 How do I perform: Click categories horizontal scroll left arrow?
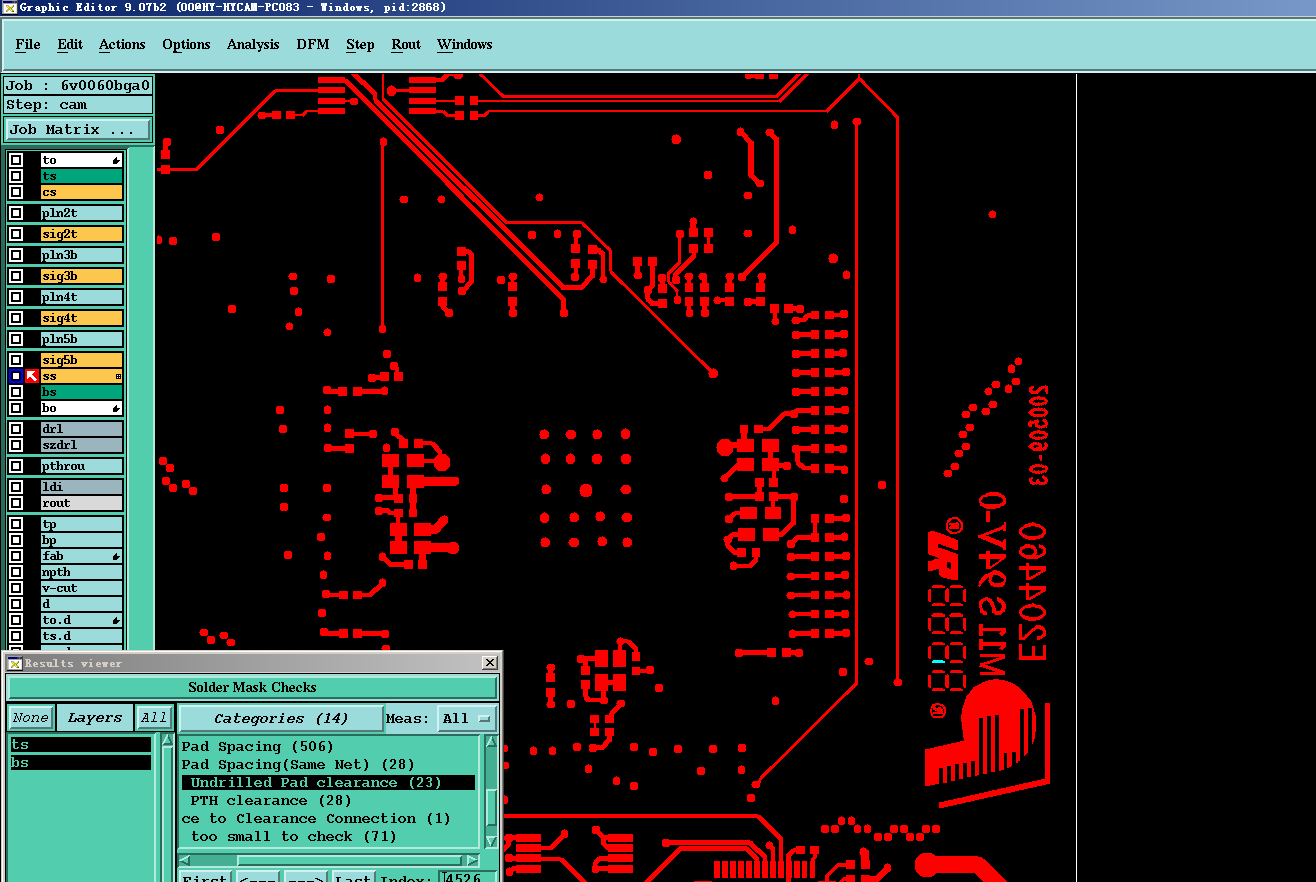pos(185,860)
